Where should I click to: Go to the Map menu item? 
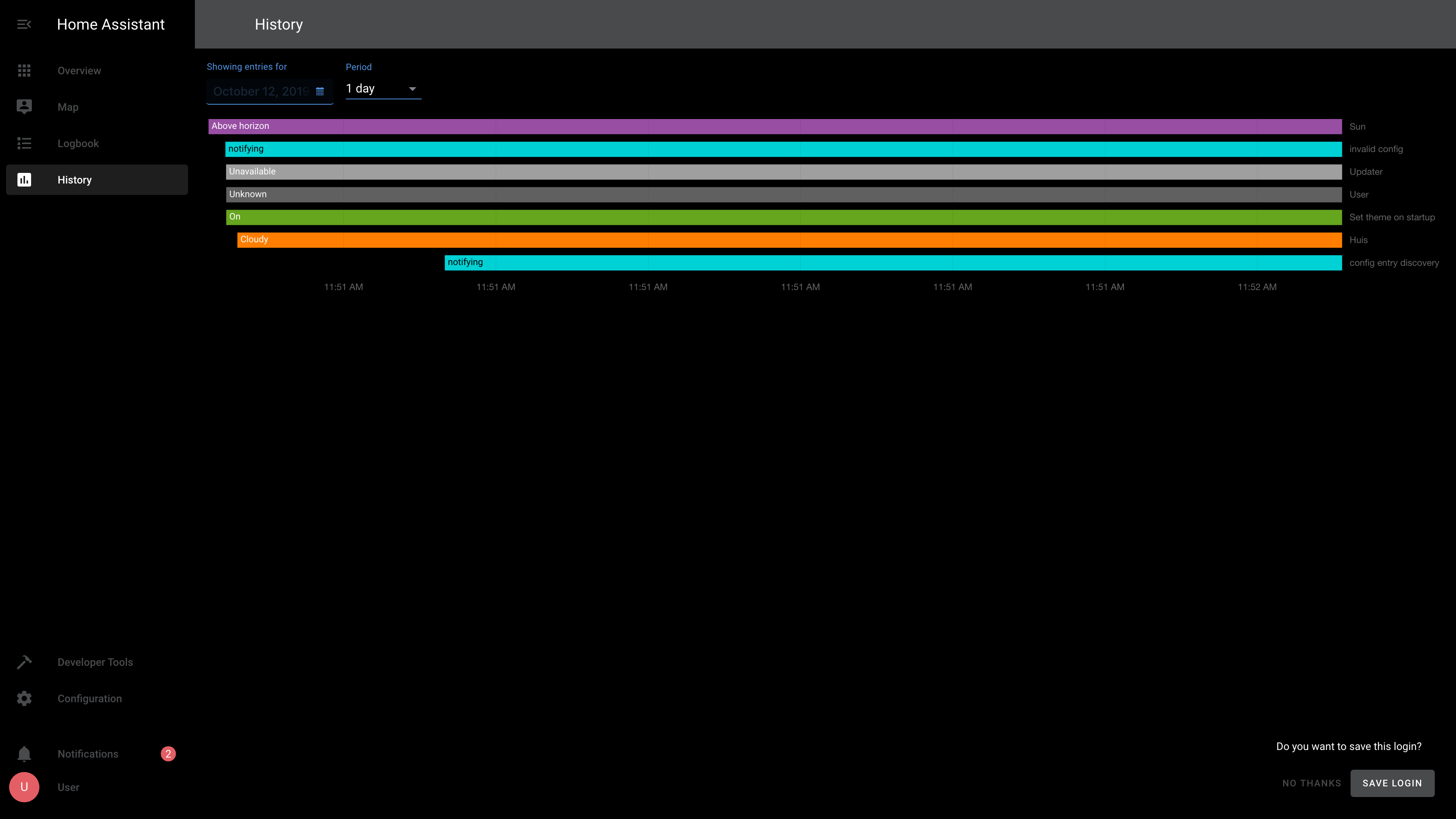[68, 107]
